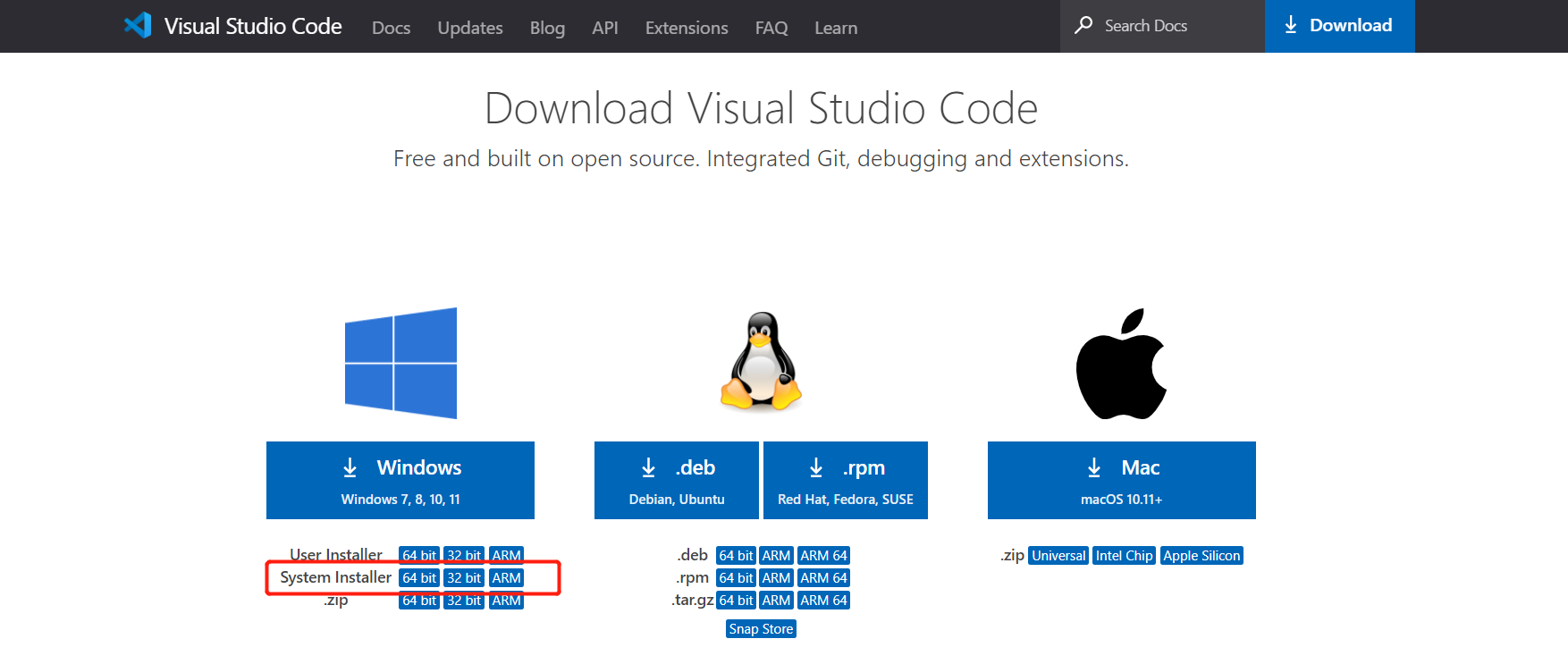Select Mac .zip Apple Silicon build

[1201, 556]
